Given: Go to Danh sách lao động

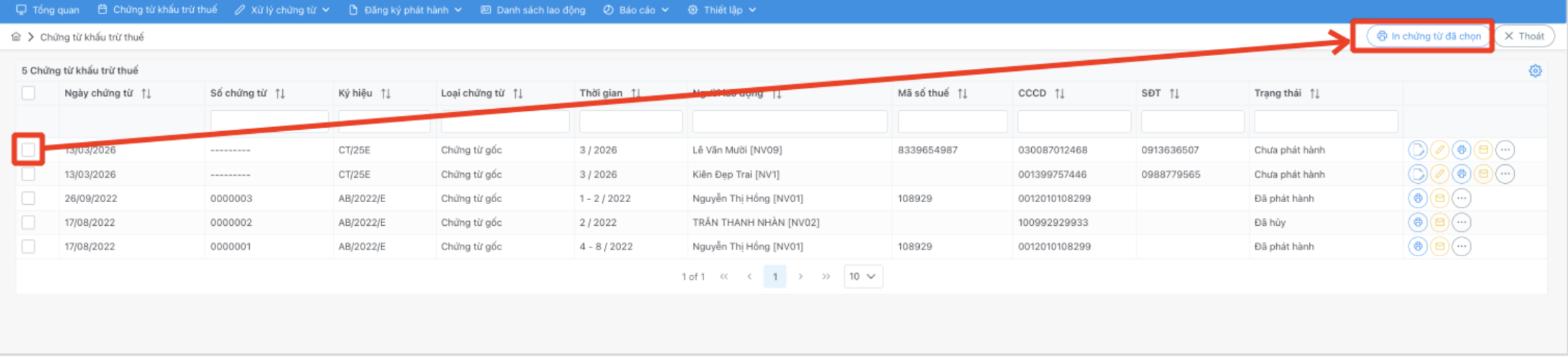Looking at the screenshot, I should pyautogui.click(x=533, y=10).
